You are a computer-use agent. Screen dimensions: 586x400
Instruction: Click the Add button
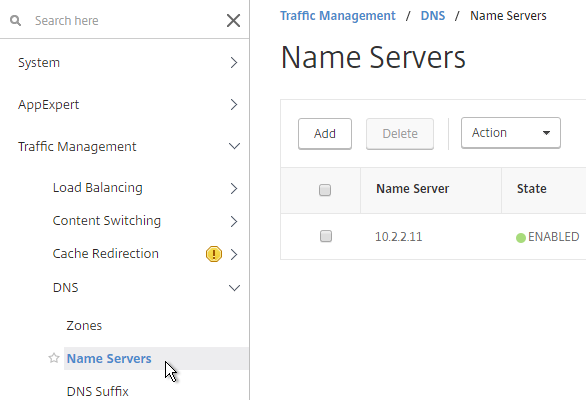click(x=325, y=134)
